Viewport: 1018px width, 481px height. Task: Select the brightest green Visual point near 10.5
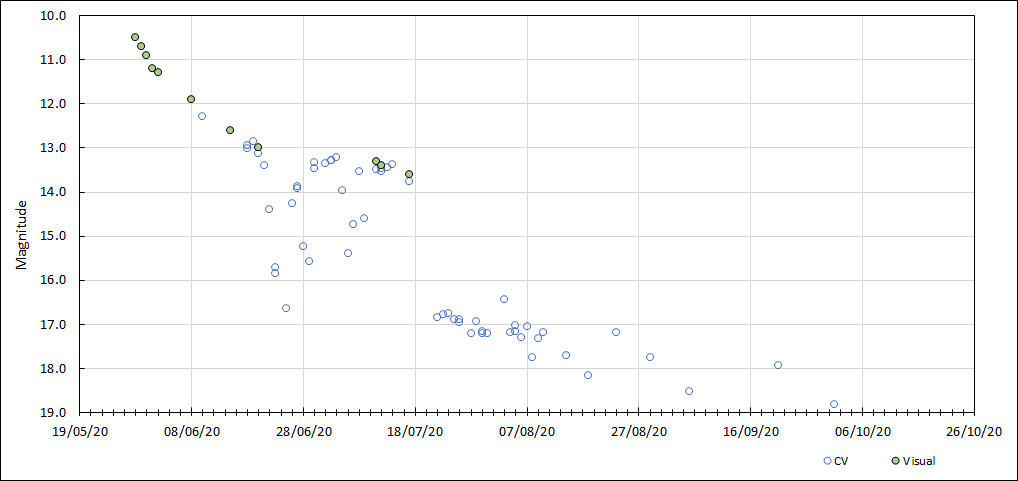[135, 37]
